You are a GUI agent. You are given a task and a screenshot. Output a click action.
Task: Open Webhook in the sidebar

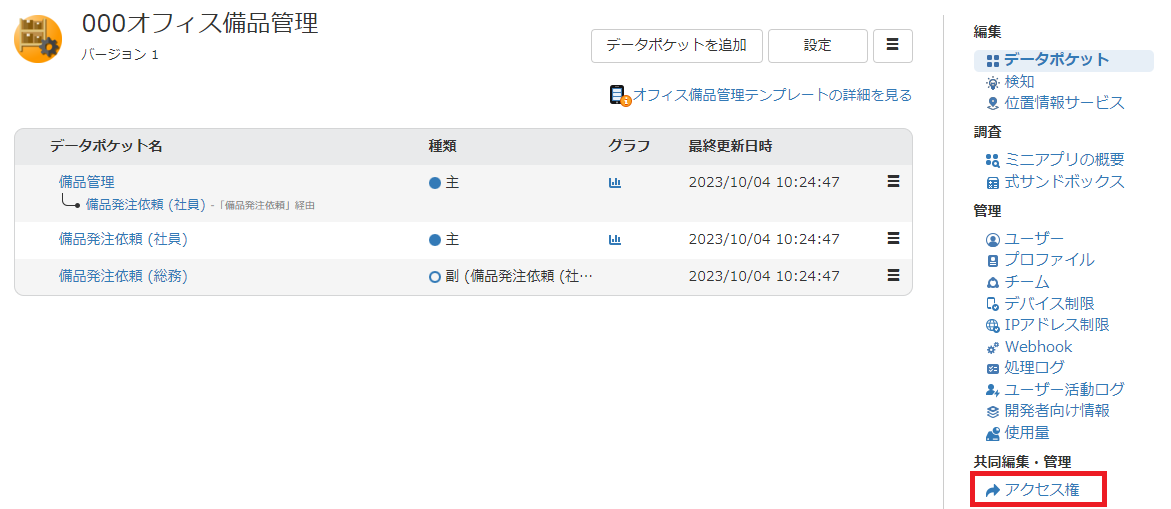click(x=1038, y=347)
